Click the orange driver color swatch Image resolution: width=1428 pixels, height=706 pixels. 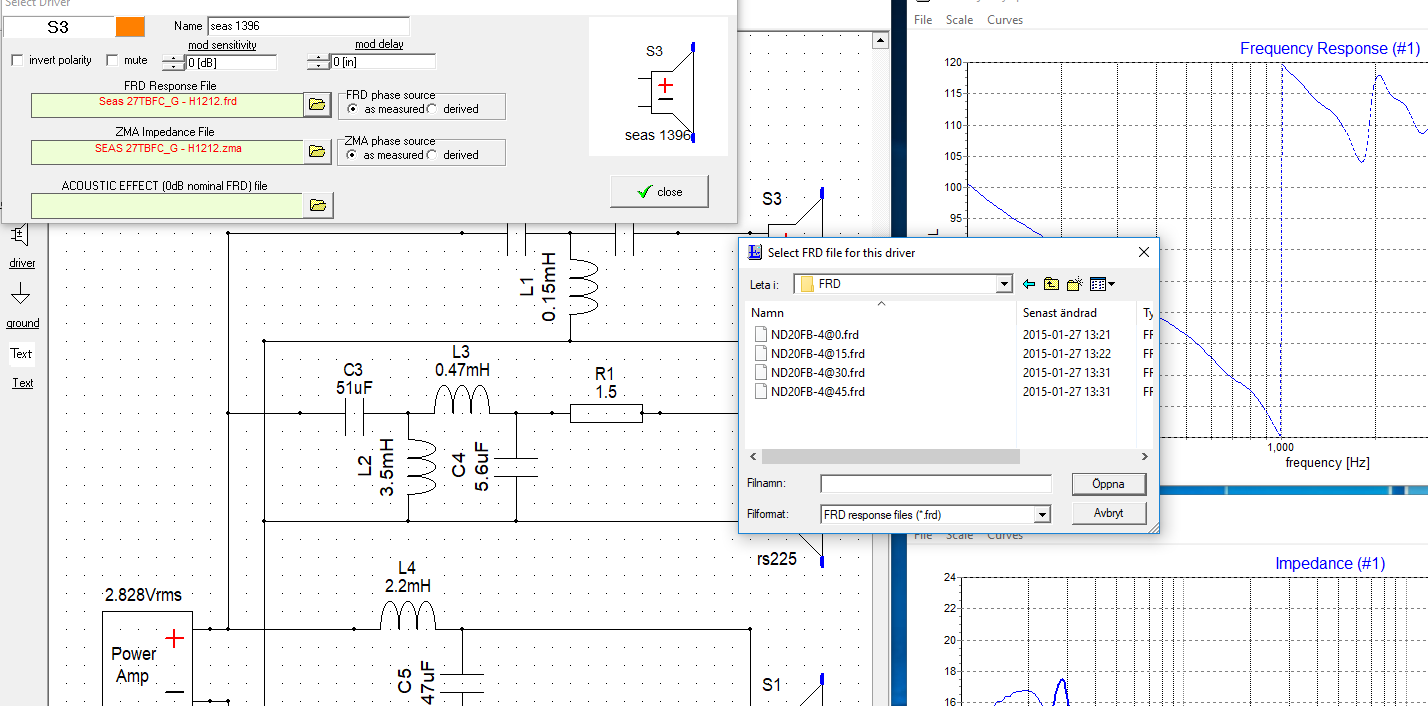pyautogui.click(x=130, y=27)
